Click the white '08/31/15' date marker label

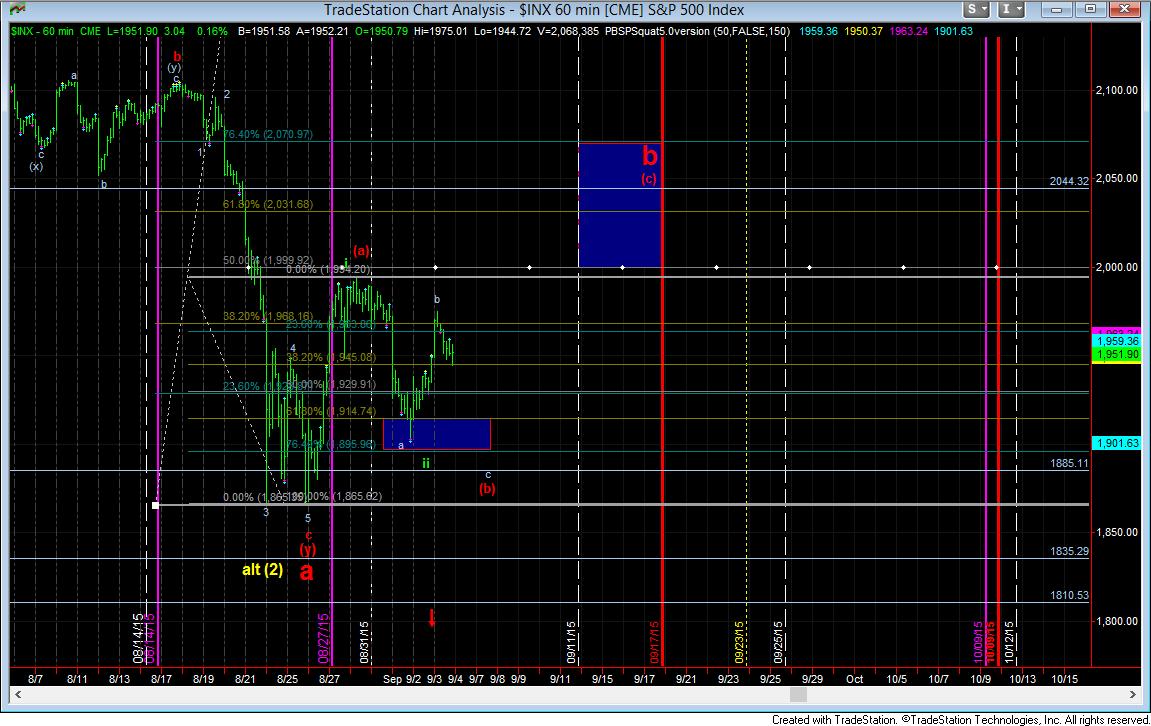click(x=364, y=642)
